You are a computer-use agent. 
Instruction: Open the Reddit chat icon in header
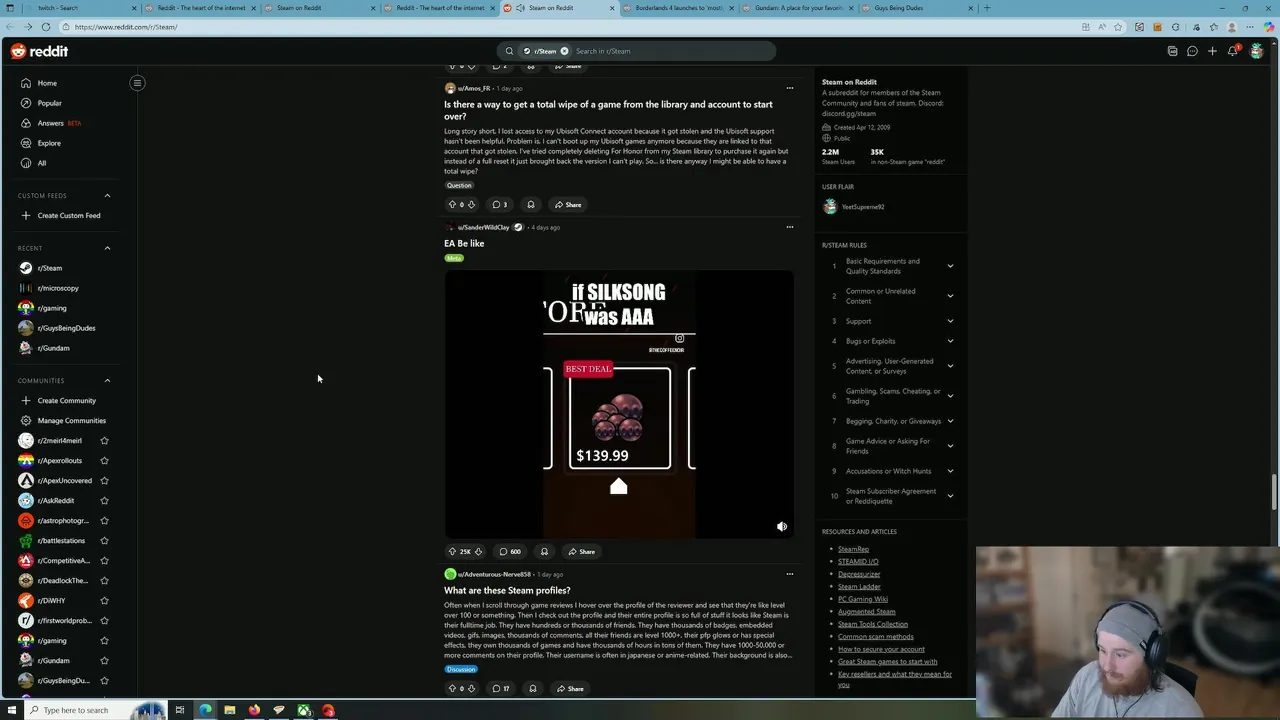1192,51
